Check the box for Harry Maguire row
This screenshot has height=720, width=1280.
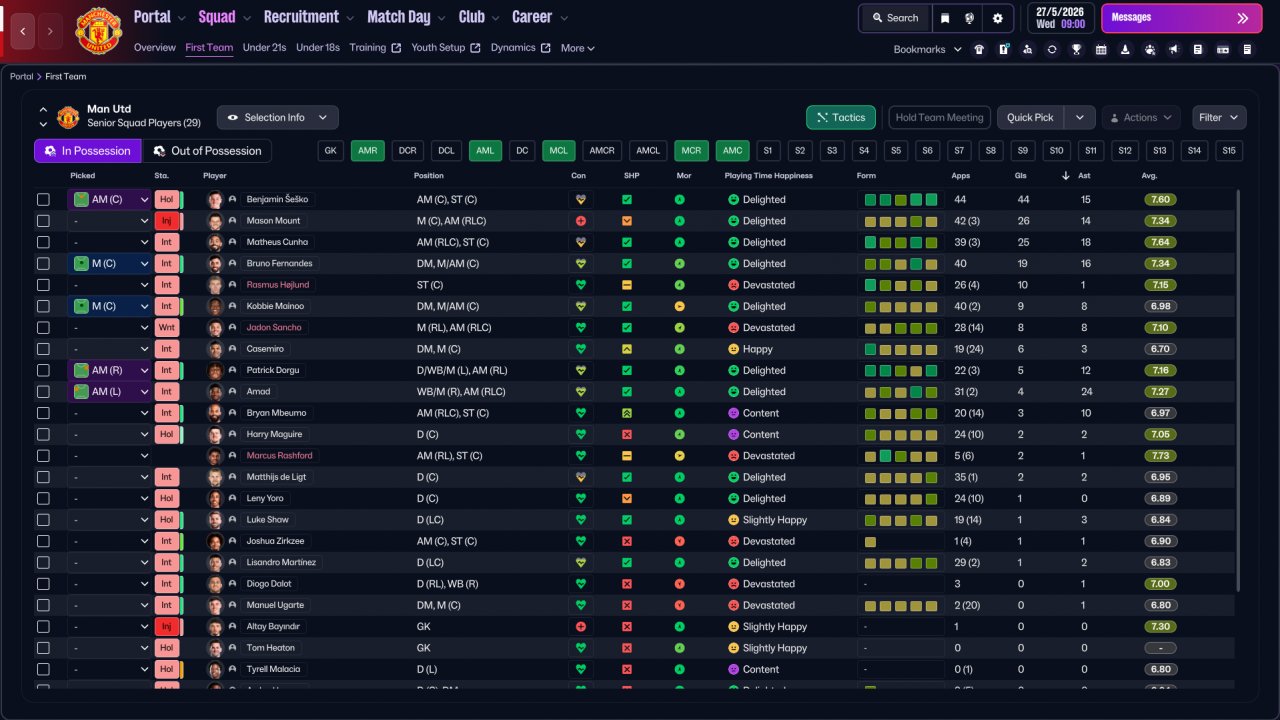[x=43, y=435]
